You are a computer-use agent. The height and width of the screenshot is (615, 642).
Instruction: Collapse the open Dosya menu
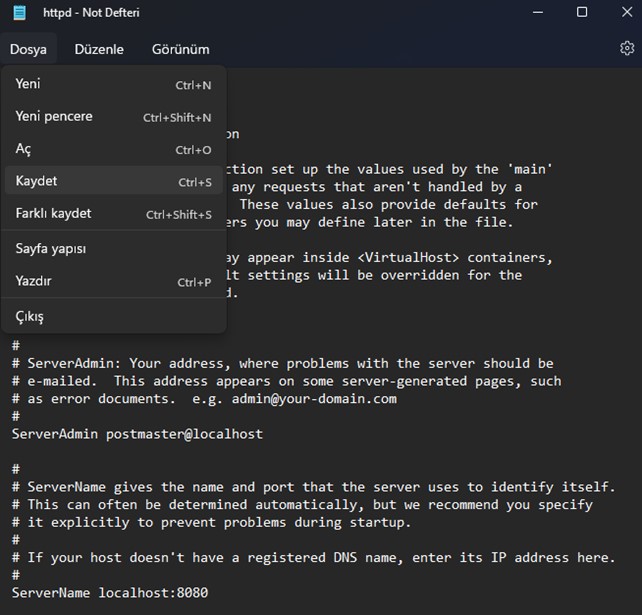[x=28, y=49]
